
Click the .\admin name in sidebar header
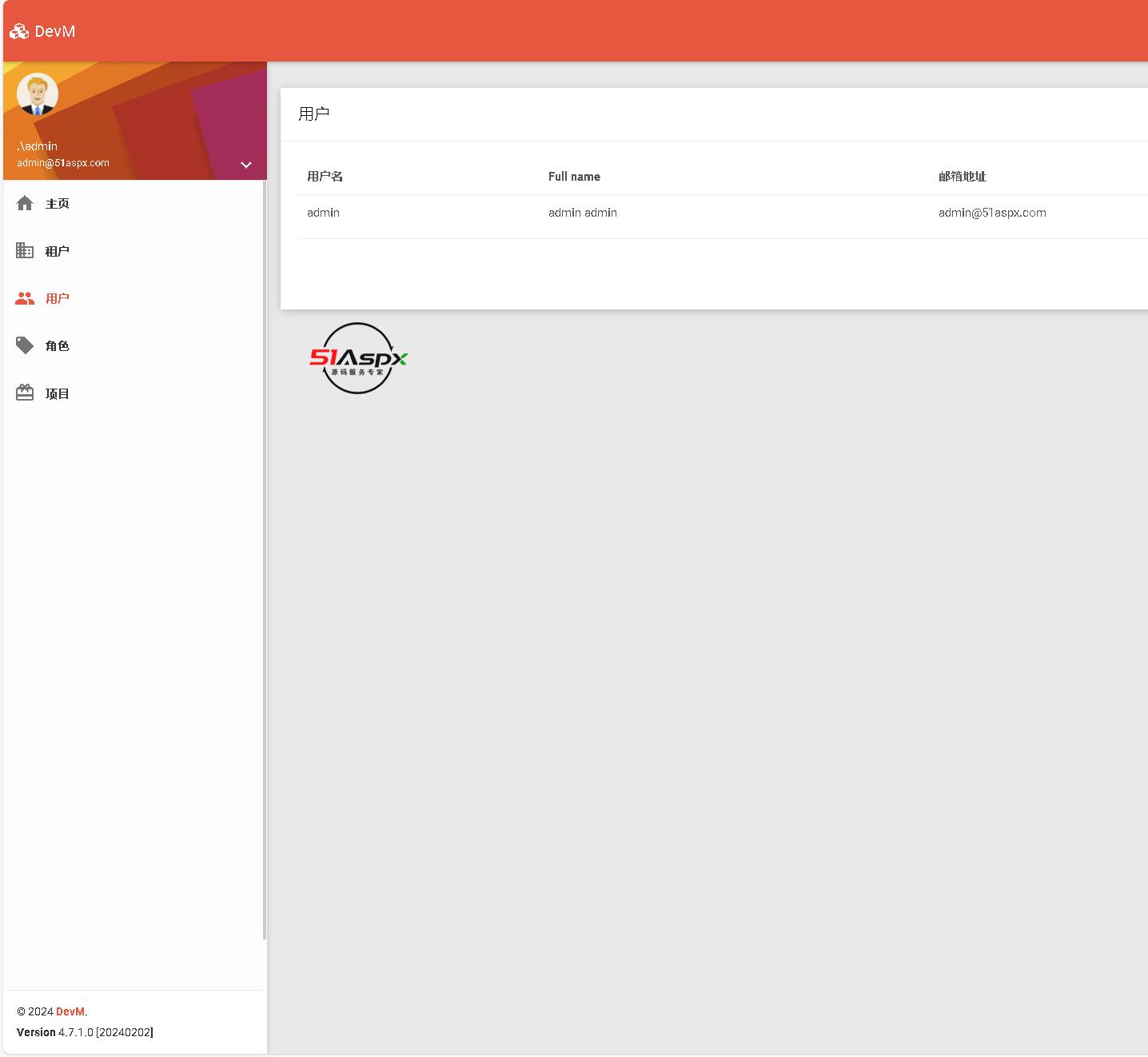pyautogui.click(x=38, y=146)
